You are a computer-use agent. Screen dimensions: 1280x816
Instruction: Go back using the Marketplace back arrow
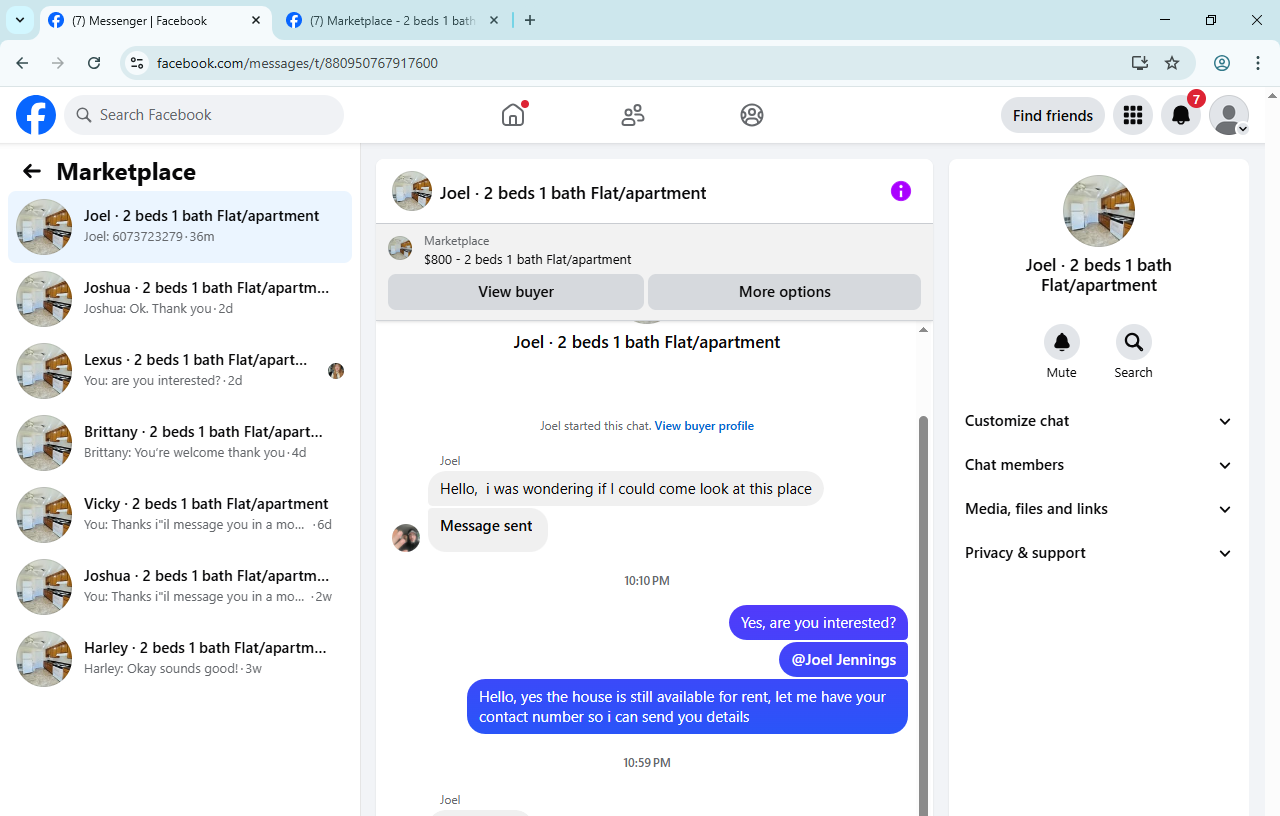[x=32, y=172]
